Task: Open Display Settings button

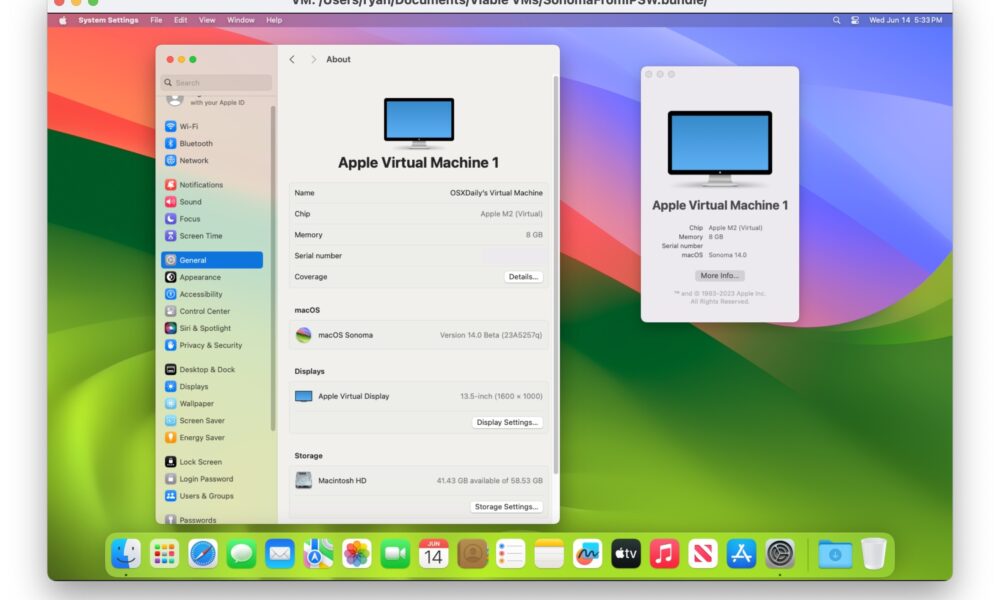Action: 507,422
